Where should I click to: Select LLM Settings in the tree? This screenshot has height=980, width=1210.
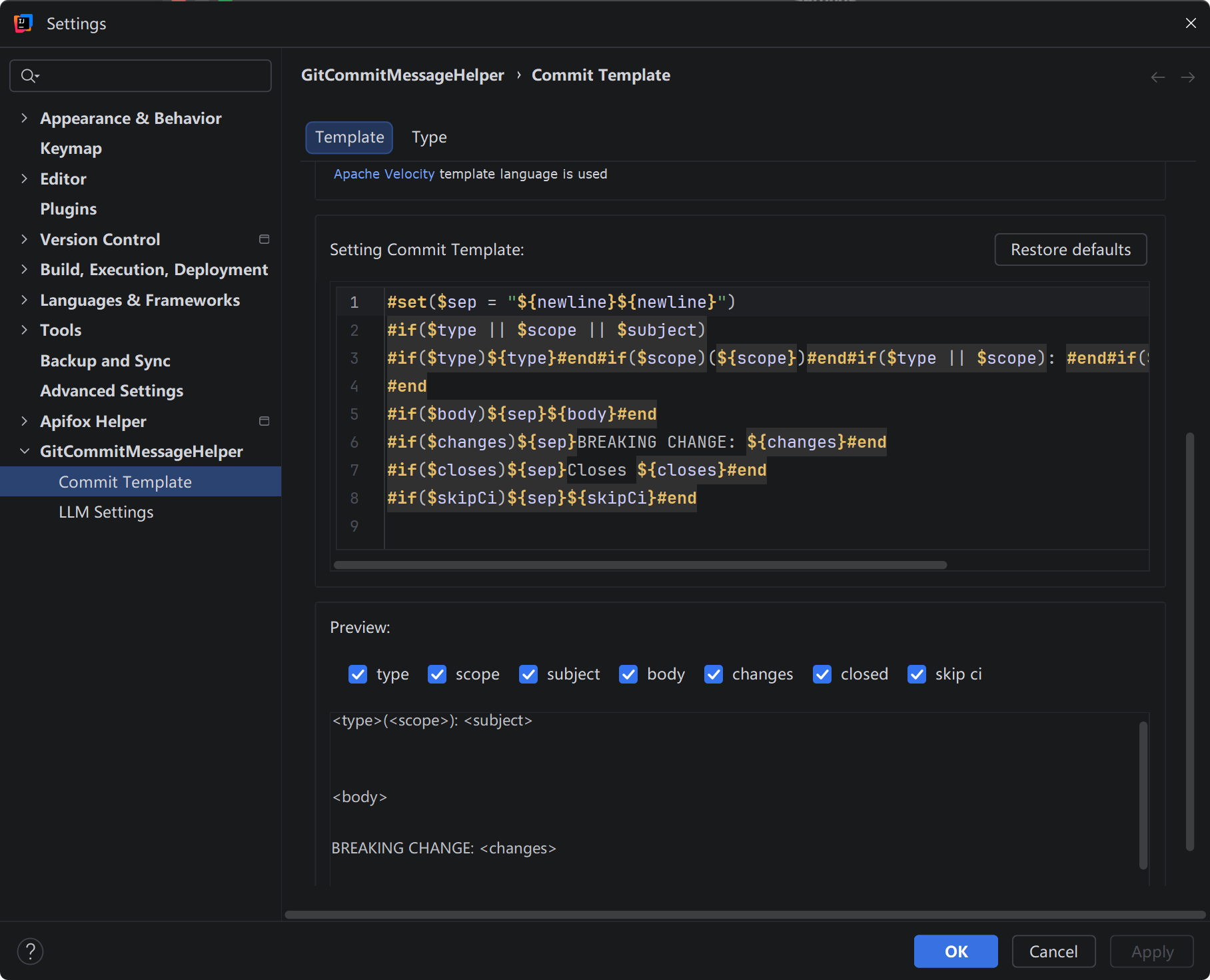tap(106, 512)
